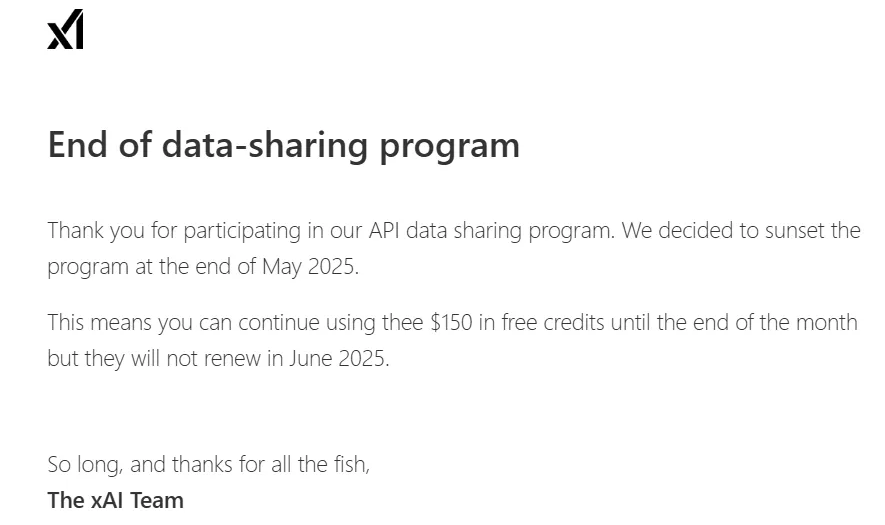The width and height of the screenshot is (885, 525).
Task: Click the '$150' amount text
Action: 451,322
